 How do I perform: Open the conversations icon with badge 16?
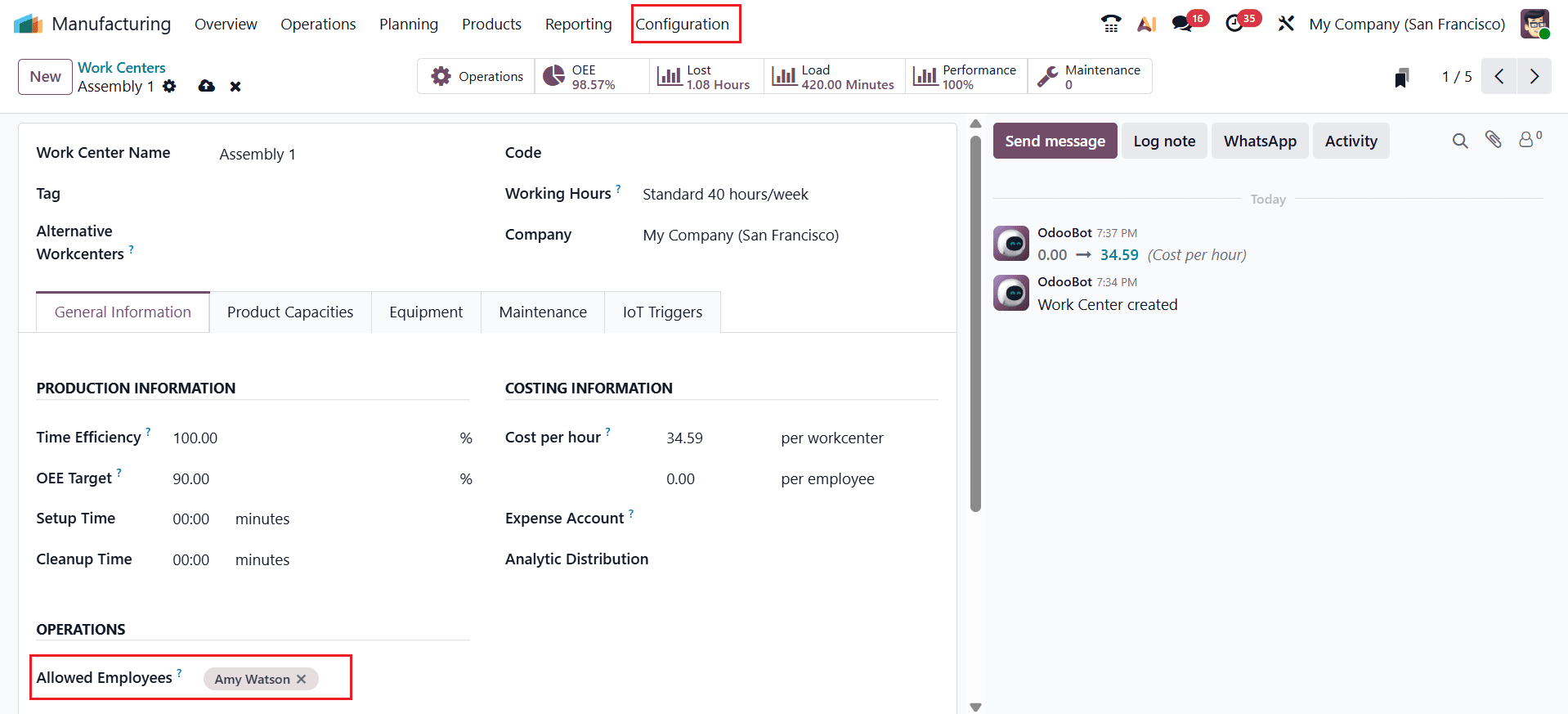pyautogui.click(x=1182, y=24)
